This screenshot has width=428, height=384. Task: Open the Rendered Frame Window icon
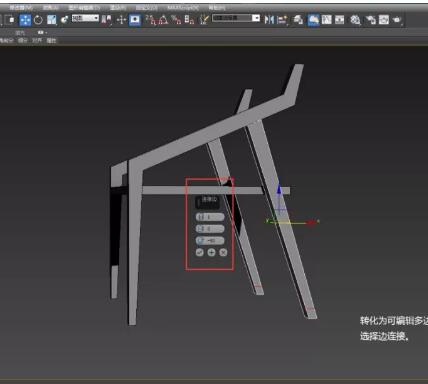pyautogui.click(x=384, y=20)
